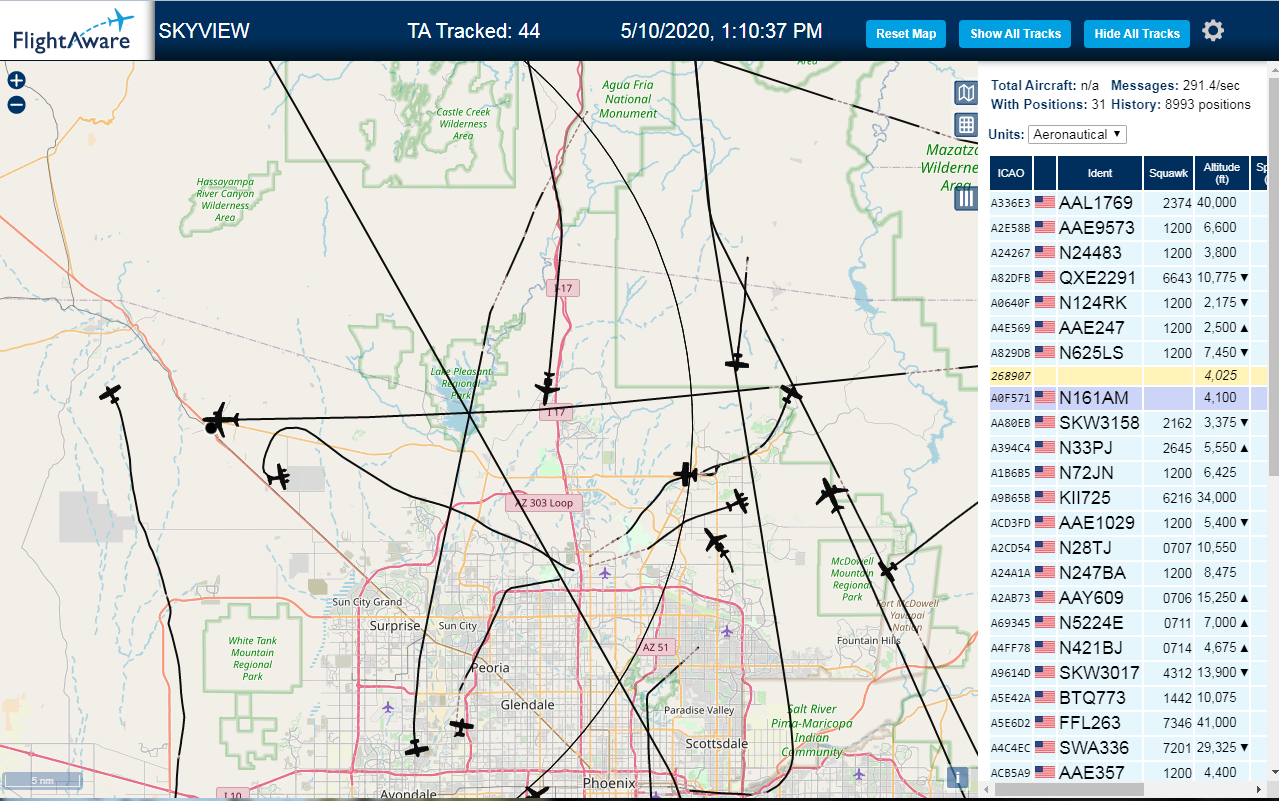
Task: Select the N5224E aircraft row
Action: coord(1128,622)
